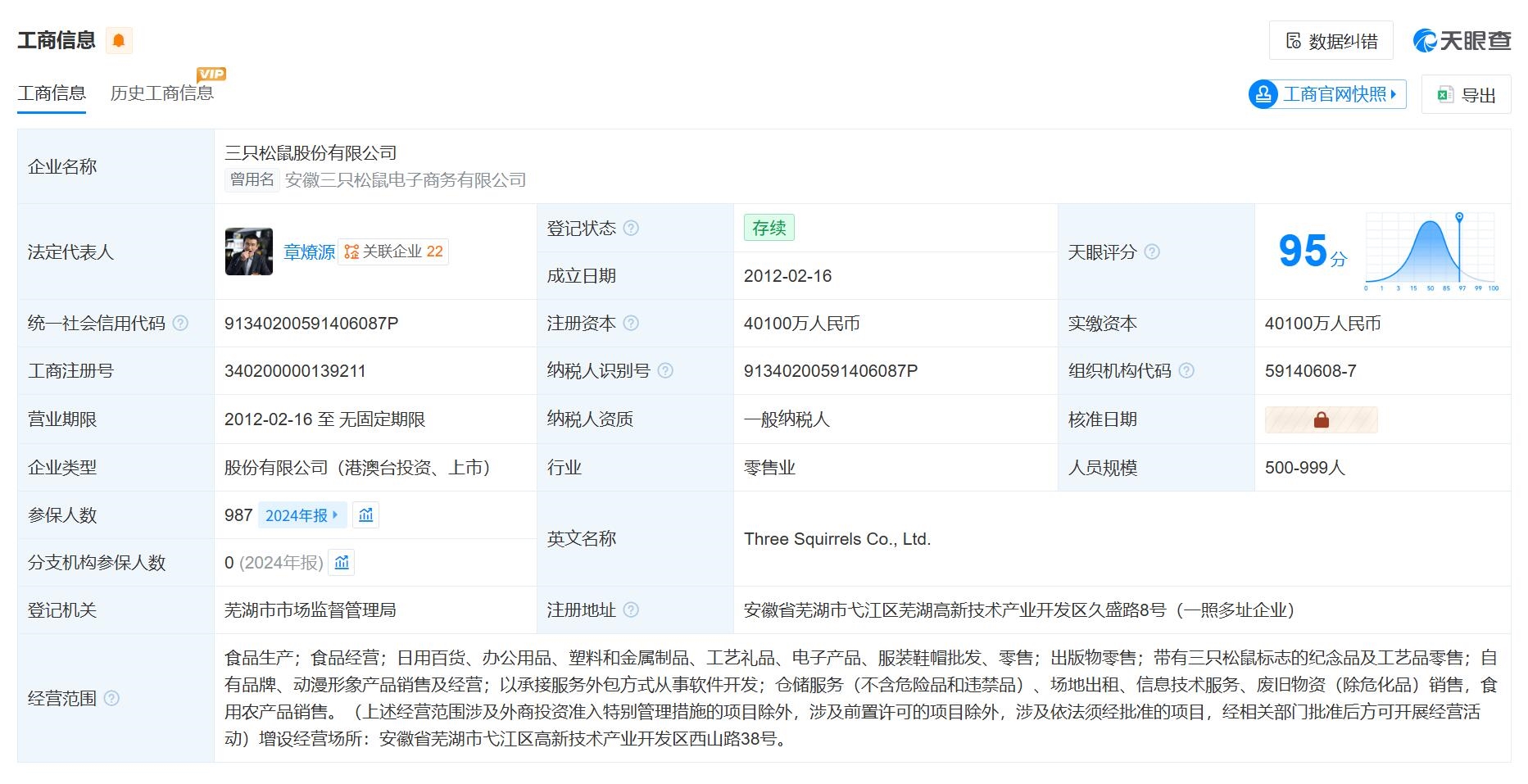Click help icon next to 经营范围

click(112, 699)
